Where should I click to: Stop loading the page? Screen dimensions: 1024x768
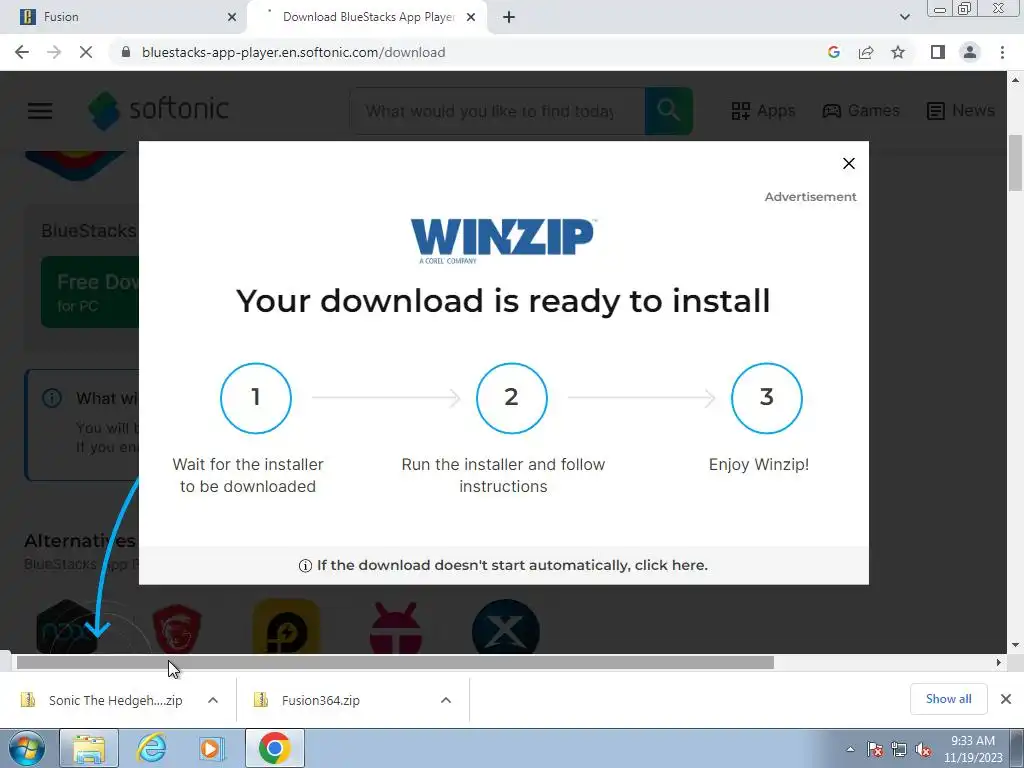click(86, 52)
